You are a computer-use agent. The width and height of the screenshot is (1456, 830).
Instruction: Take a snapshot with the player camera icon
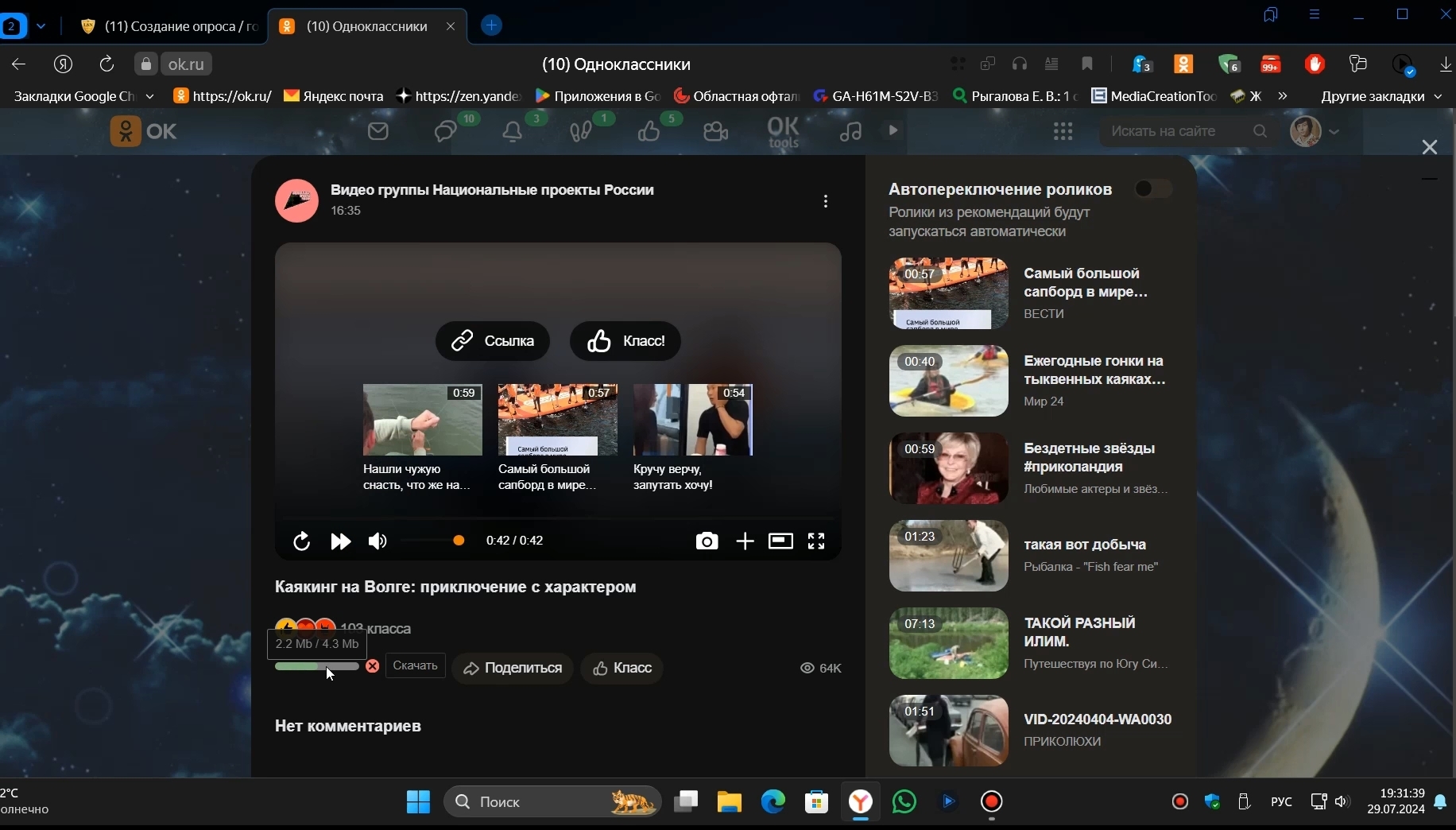click(x=707, y=541)
